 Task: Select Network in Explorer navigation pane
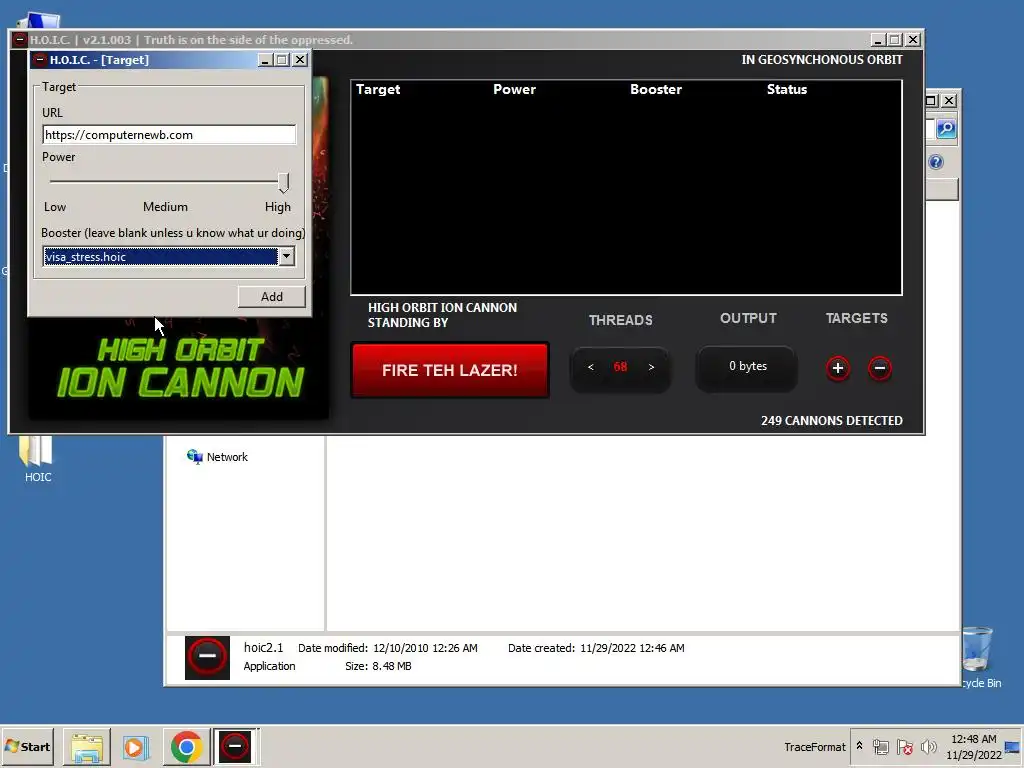point(218,457)
